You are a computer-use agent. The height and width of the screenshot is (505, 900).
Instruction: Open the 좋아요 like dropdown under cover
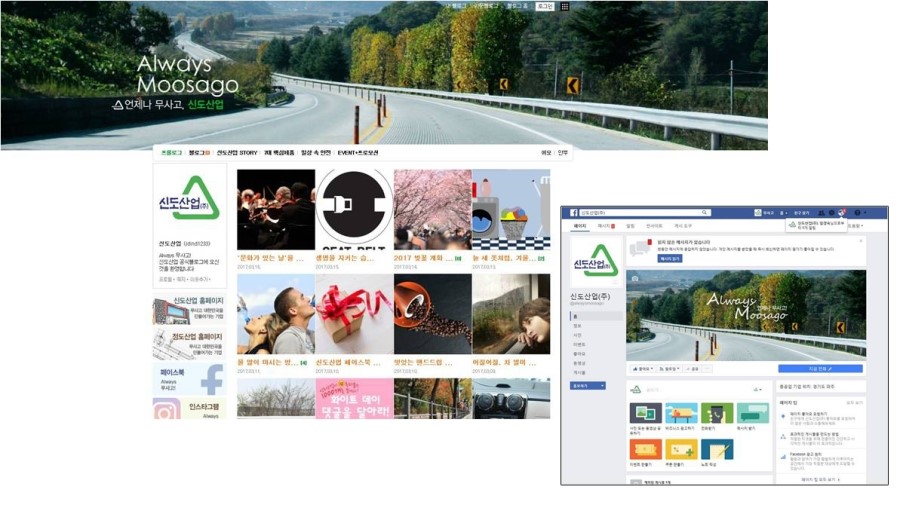642,369
